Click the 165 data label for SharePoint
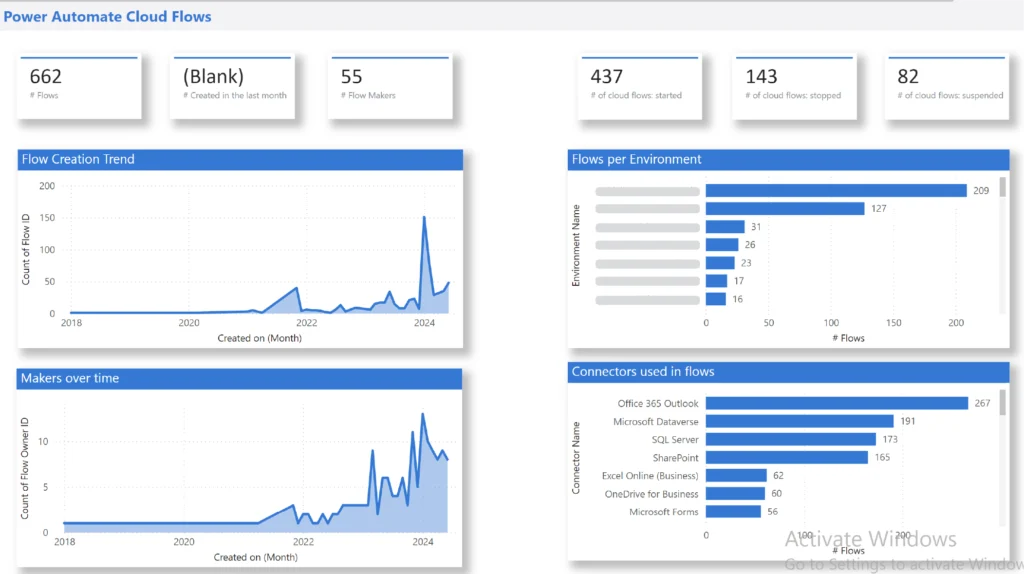This screenshot has width=1024, height=574. [x=882, y=458]
